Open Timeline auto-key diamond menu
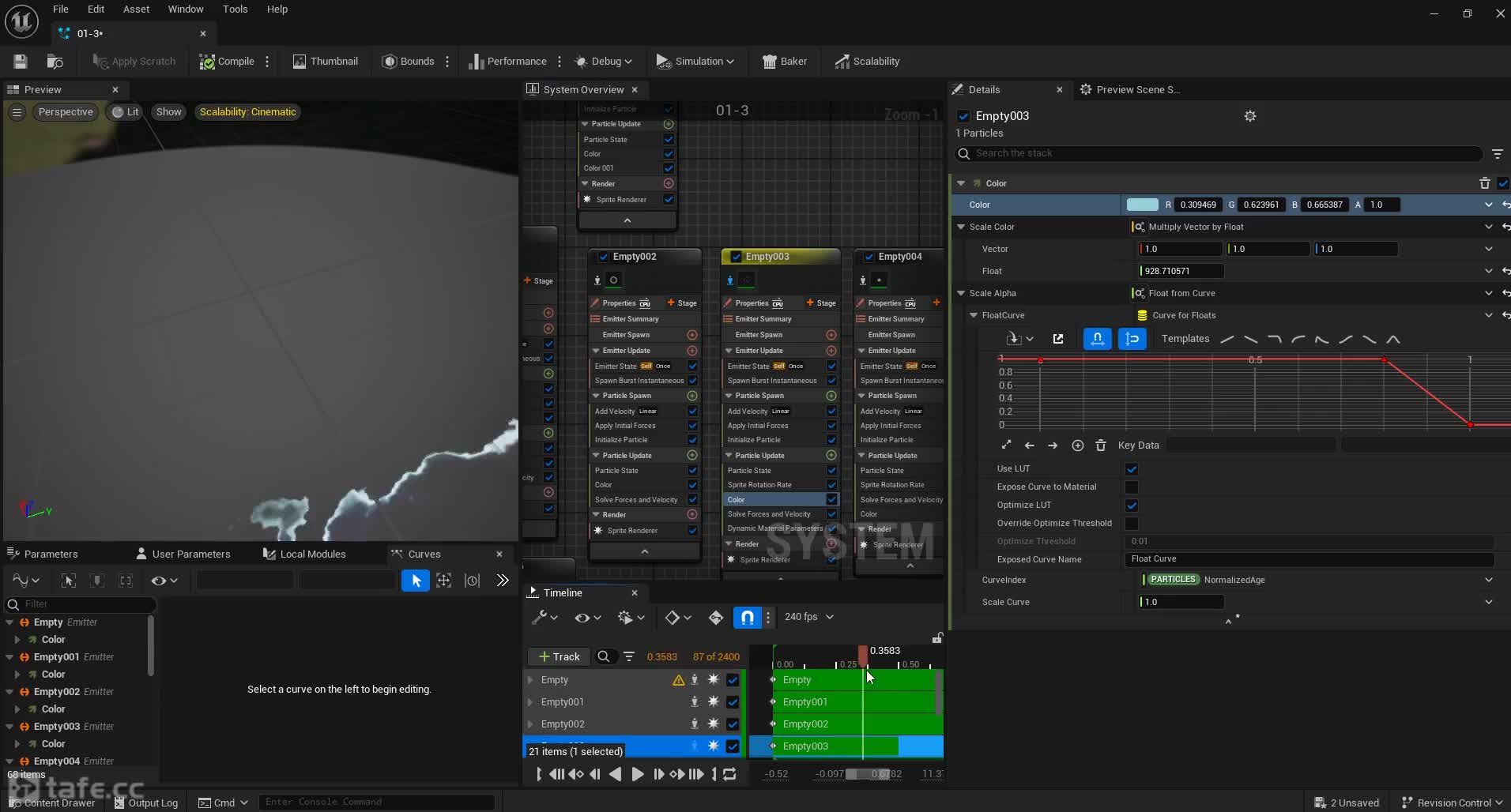1511x812 pixels. point(677,618)
